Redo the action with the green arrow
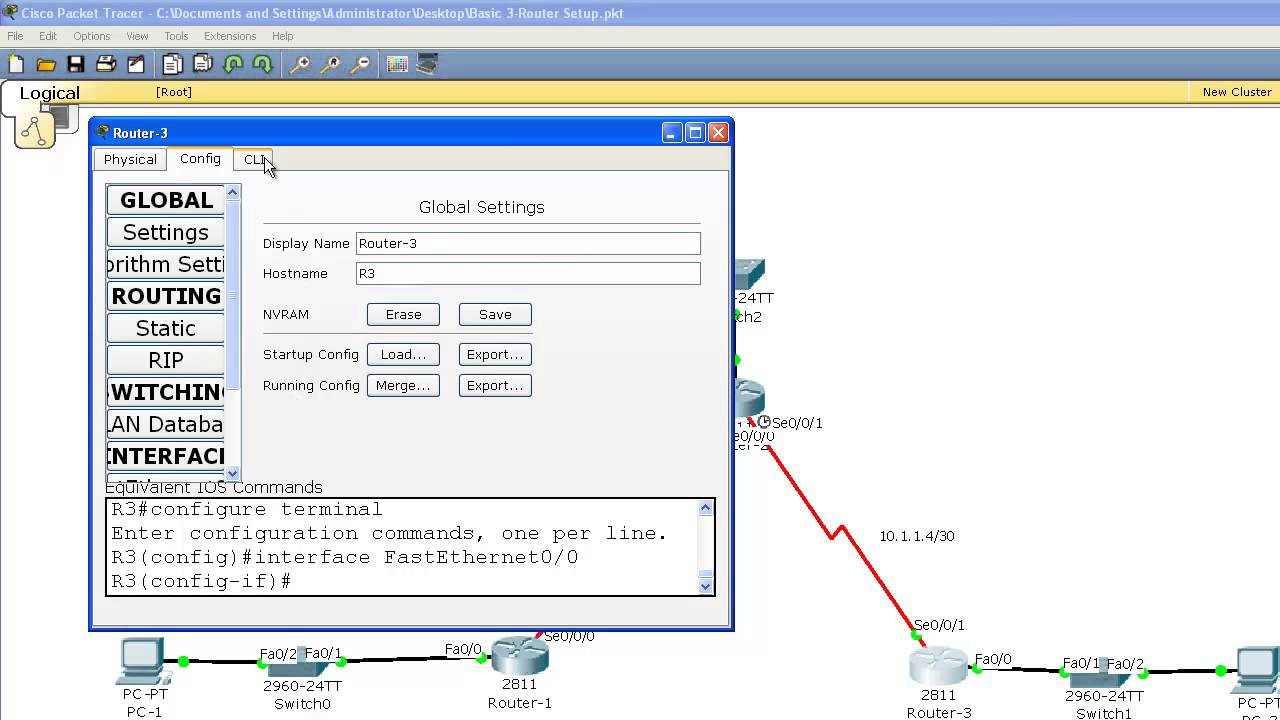 click(263, 65)
